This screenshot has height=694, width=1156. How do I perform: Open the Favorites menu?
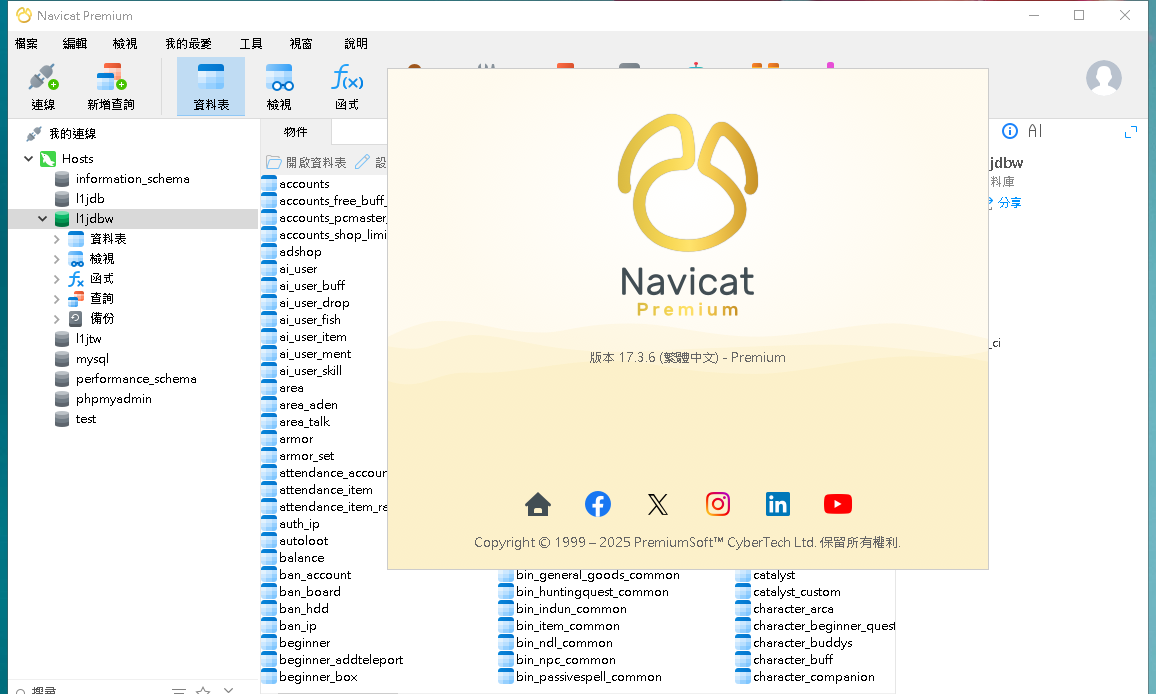(x=188, y=44)
